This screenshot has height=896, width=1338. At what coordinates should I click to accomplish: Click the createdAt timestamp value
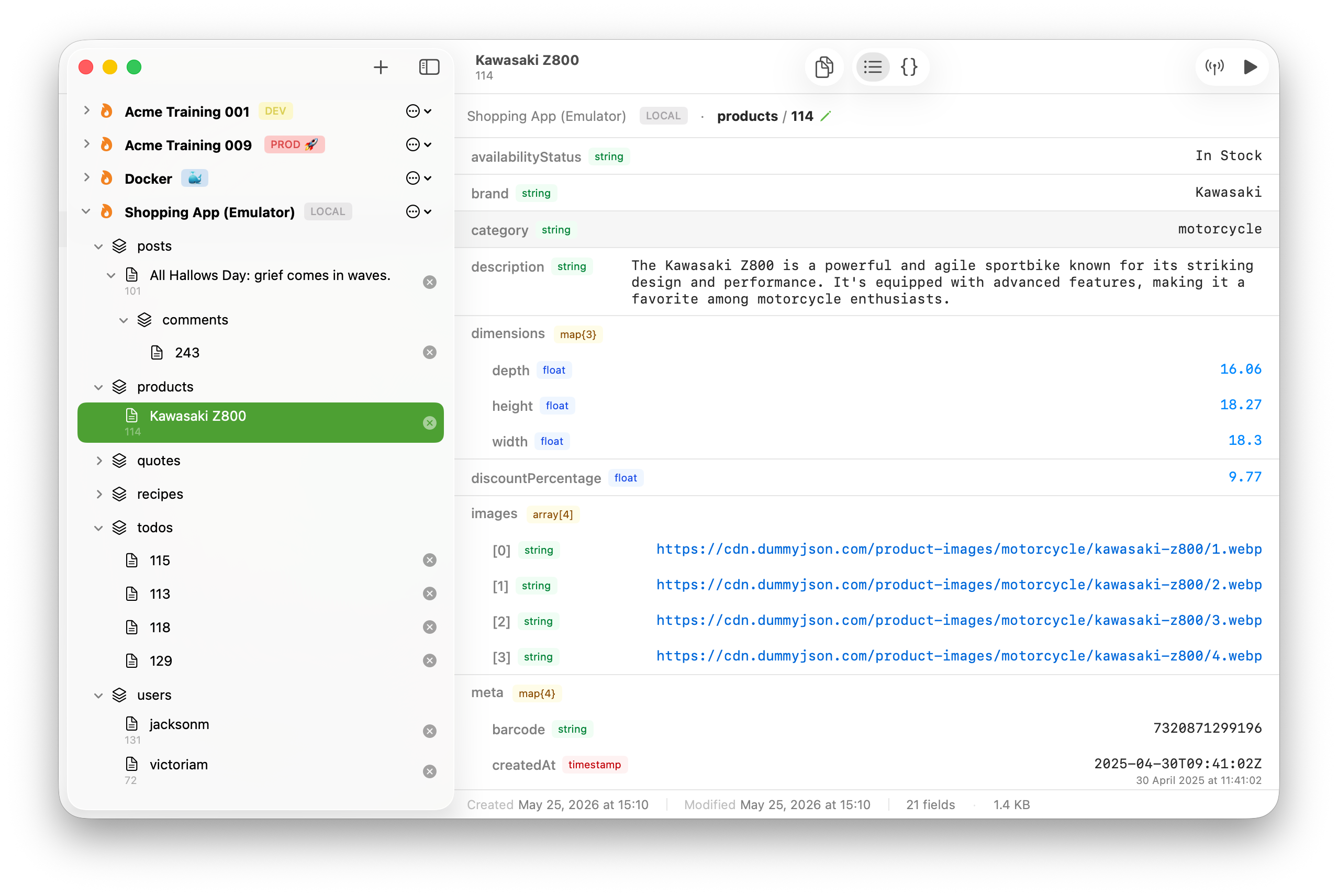click(x=1177, y=764)
